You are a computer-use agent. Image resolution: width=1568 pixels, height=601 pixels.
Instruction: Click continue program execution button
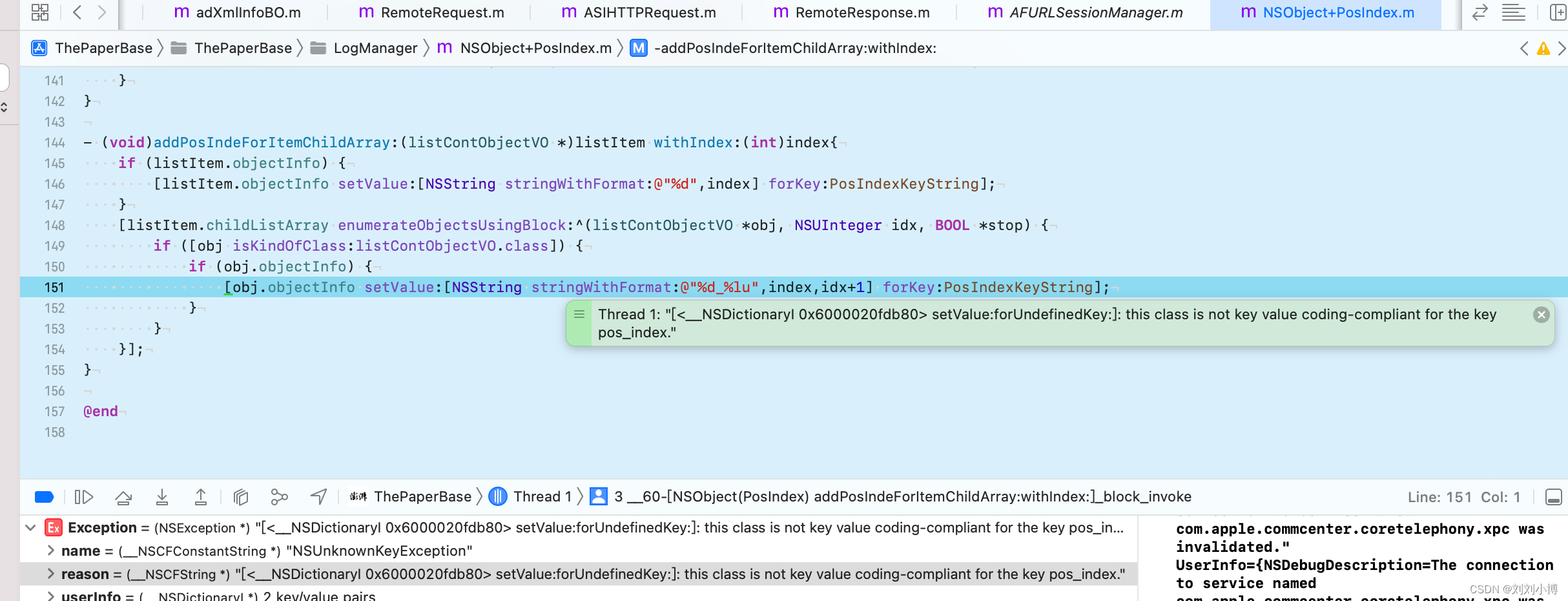coord(84,497)
